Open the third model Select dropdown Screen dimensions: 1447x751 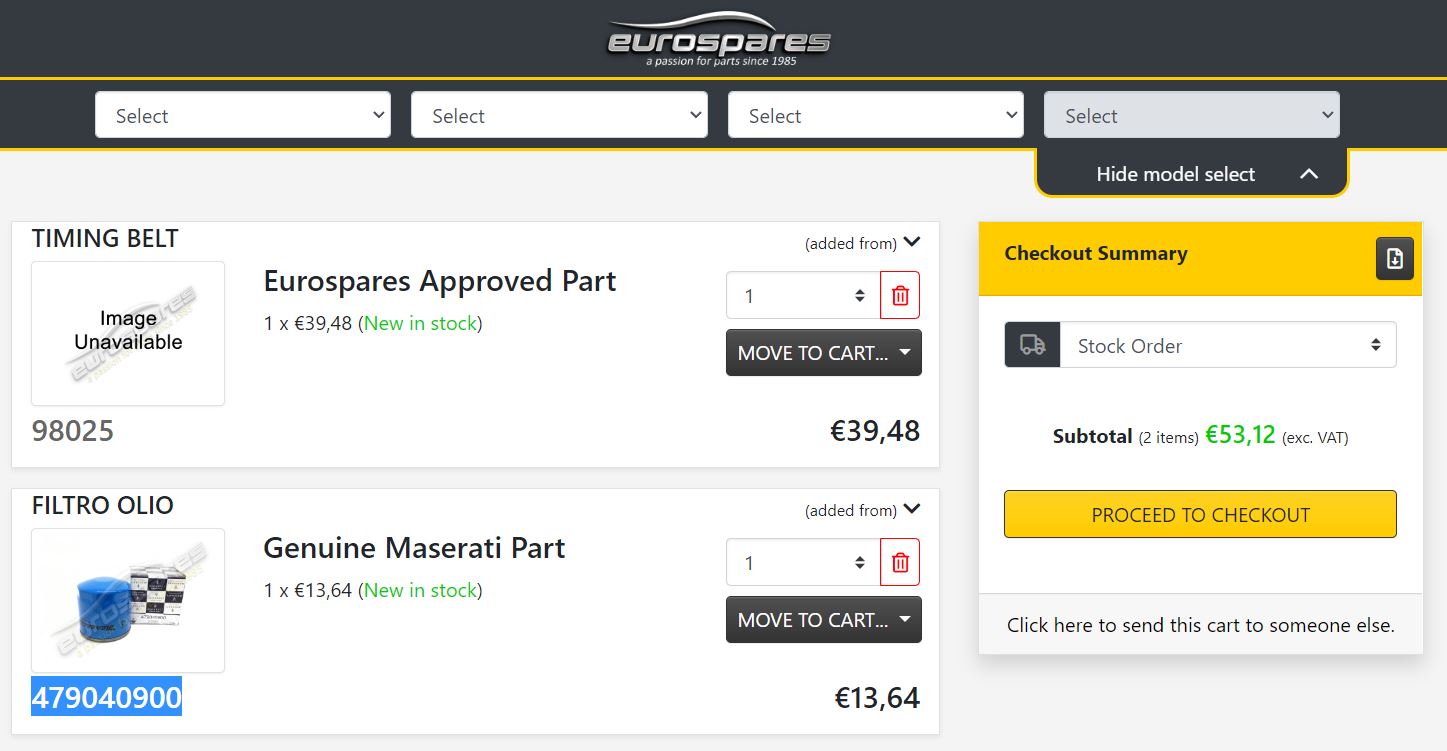(875, 116)
